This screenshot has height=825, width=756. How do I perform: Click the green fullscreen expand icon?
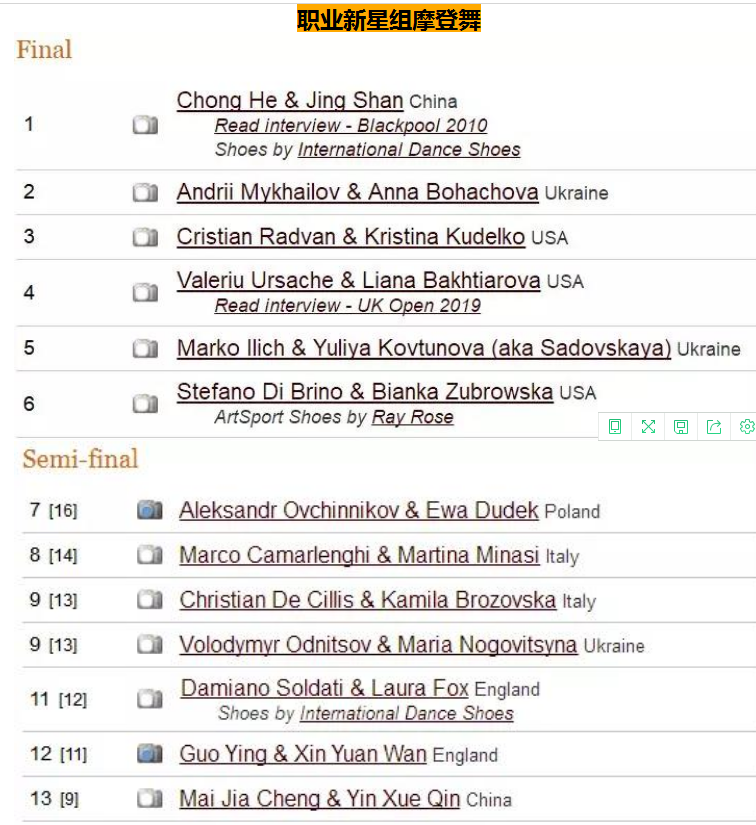coord(648,426)
